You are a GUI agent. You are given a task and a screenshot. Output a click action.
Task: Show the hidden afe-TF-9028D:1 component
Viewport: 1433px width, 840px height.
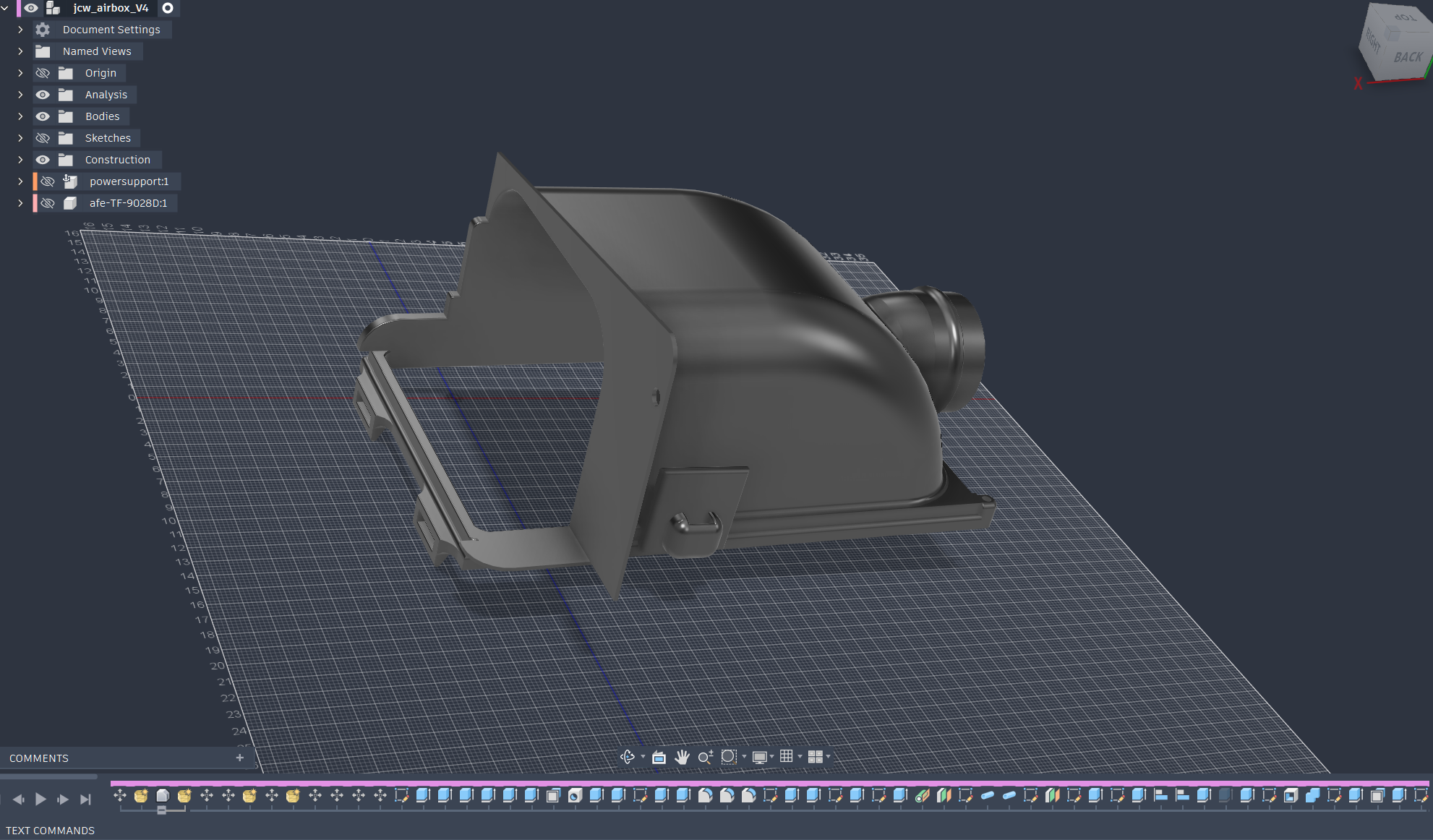click(48, 203)
